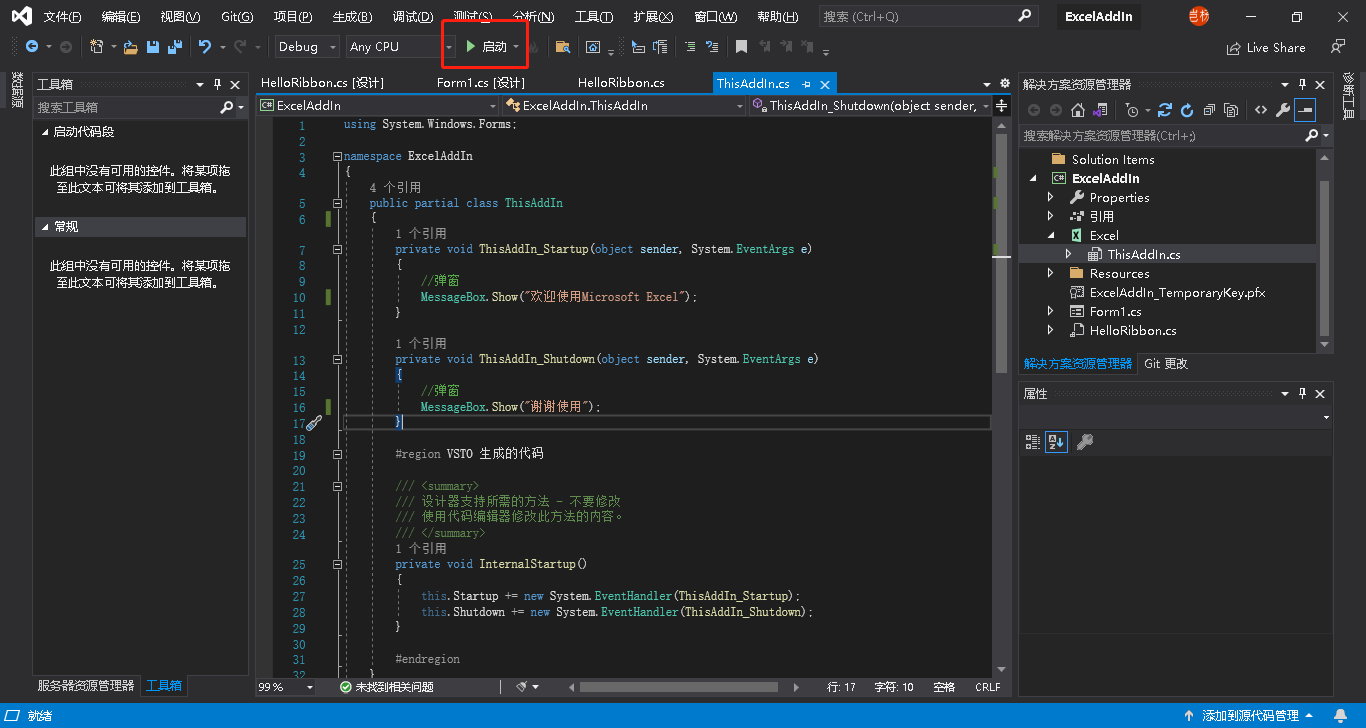Open the Debug configuration dropdown
Viewport: 1366px width, 728px height.
click(x=307, y=47)
